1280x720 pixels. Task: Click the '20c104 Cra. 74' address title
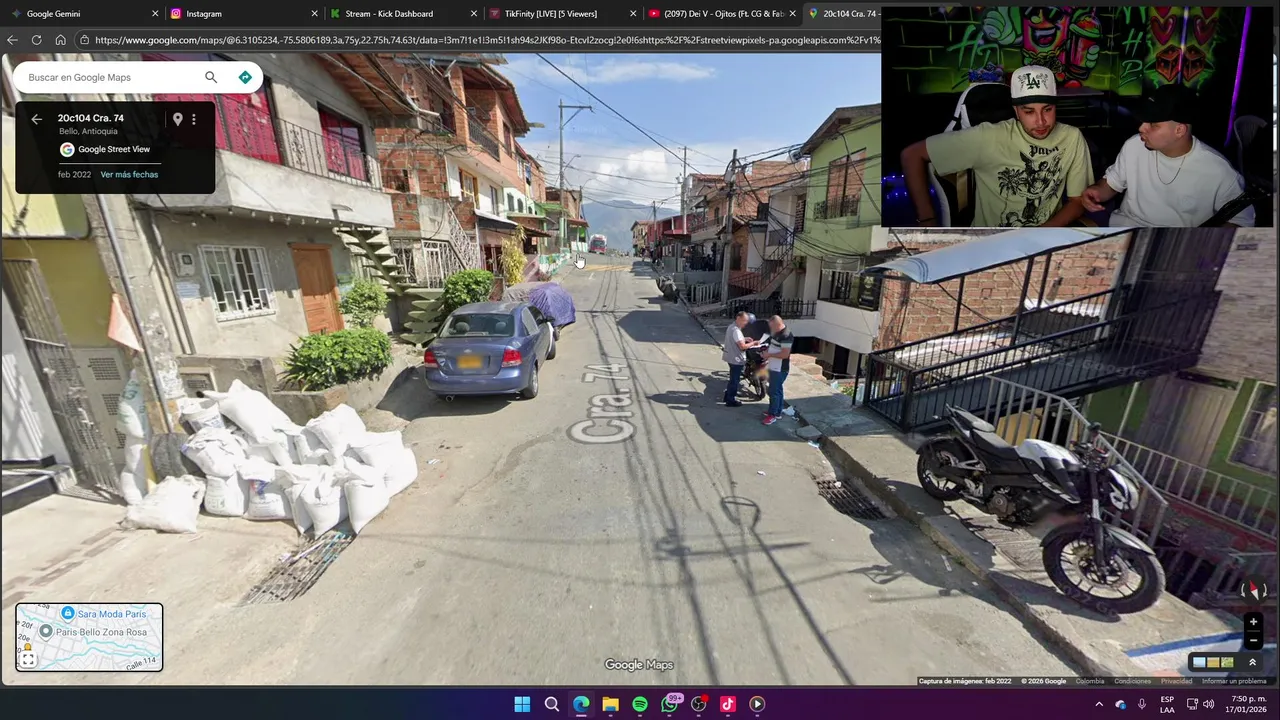tap(91, 118)
